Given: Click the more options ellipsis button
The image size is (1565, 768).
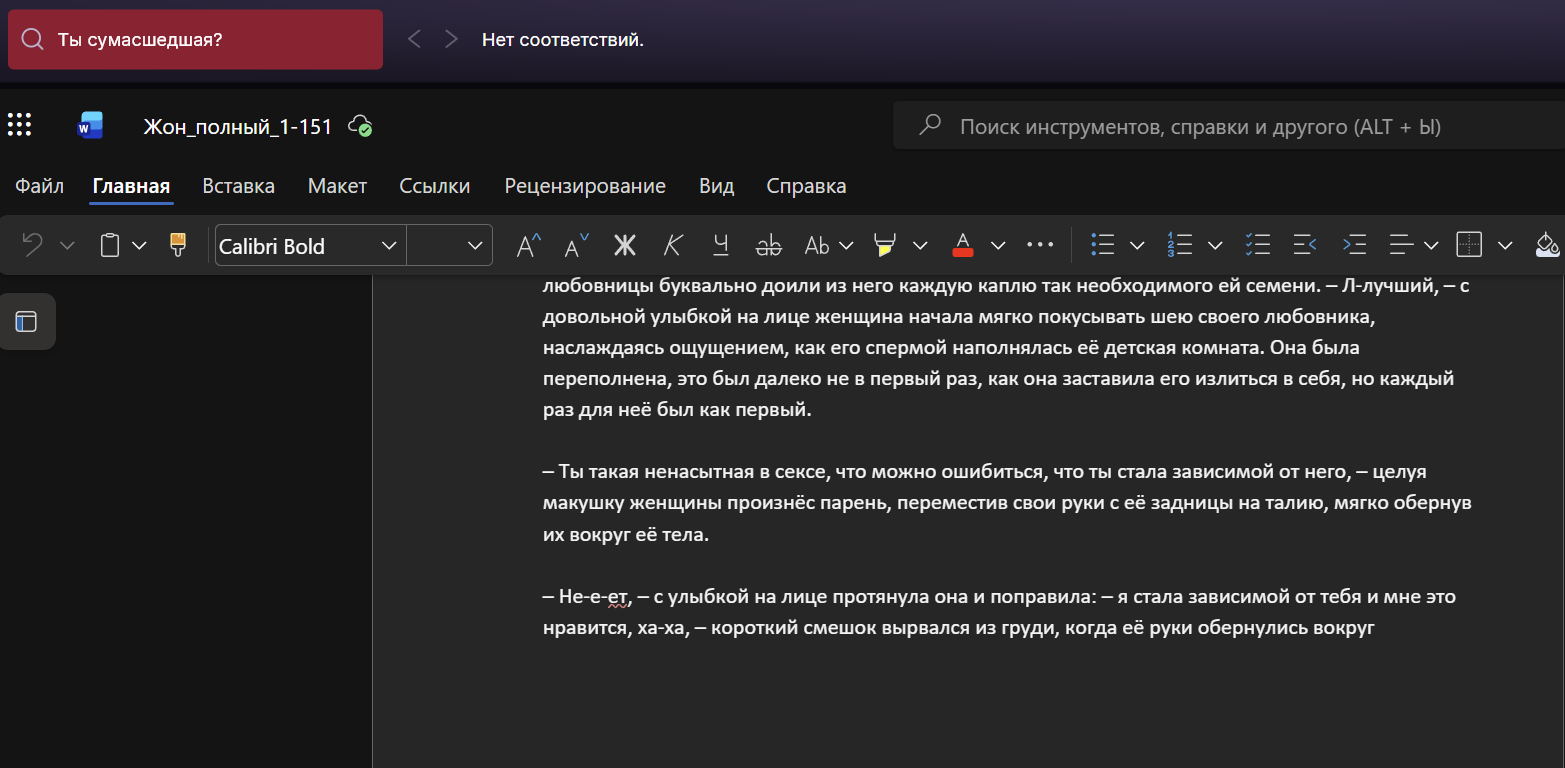Looking at the screenshot, I should coord(1040,245).
